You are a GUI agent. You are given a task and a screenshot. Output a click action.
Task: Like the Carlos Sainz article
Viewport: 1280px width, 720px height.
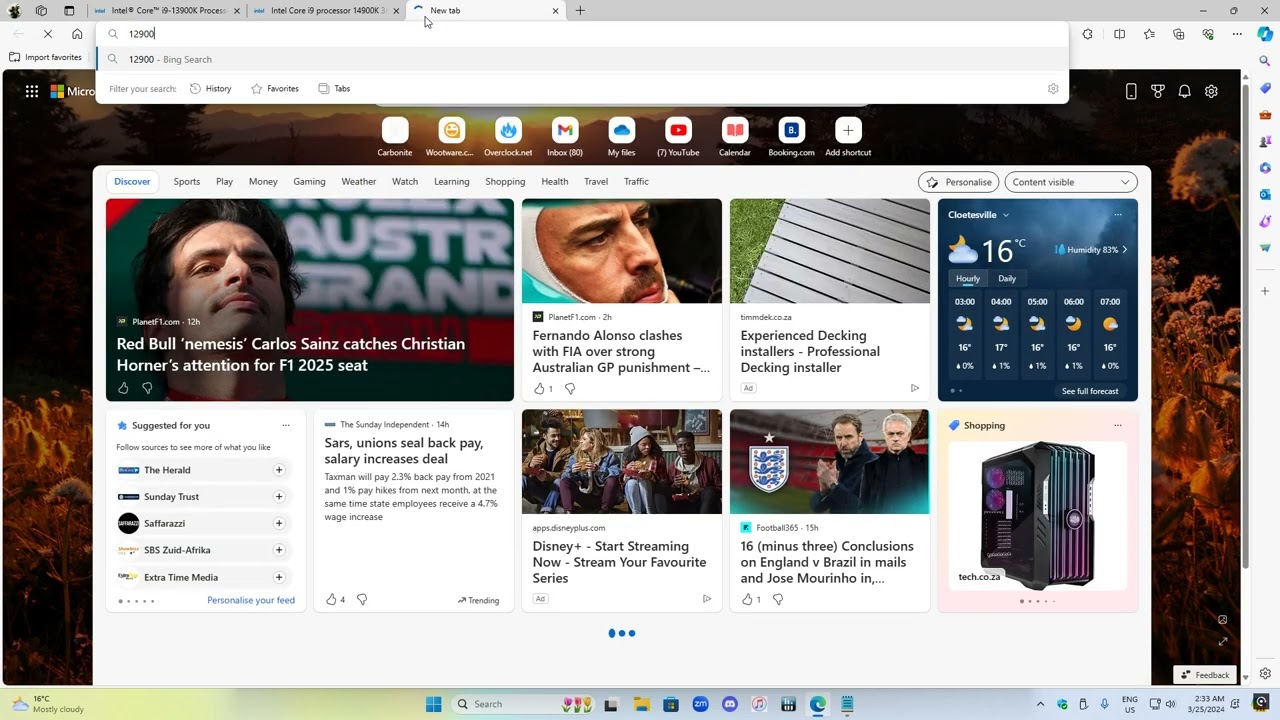click(123, 388)
